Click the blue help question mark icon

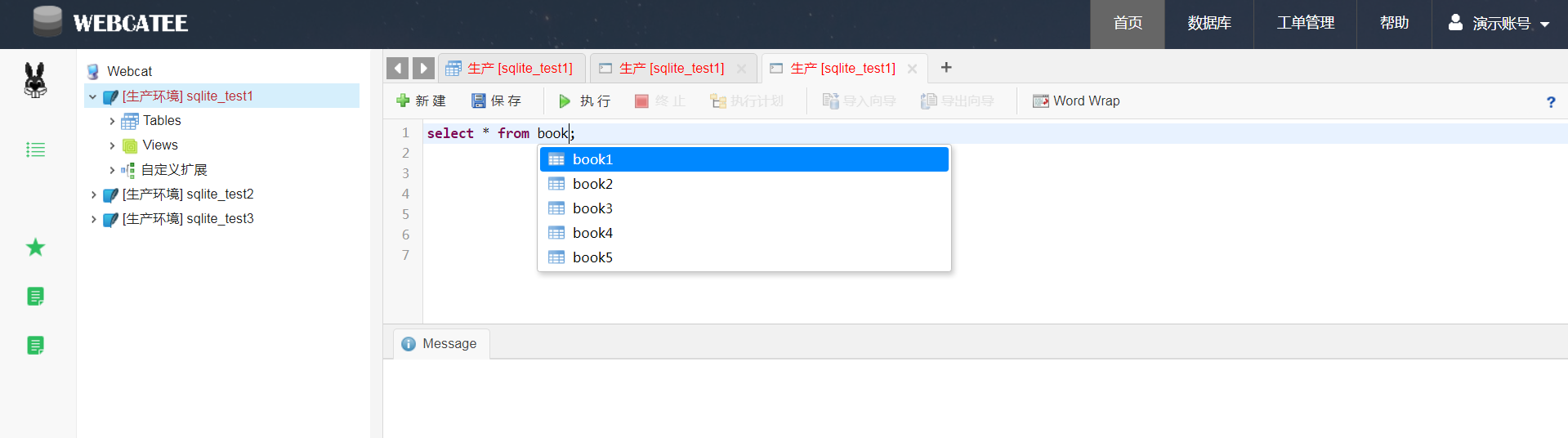[1550, 102]
